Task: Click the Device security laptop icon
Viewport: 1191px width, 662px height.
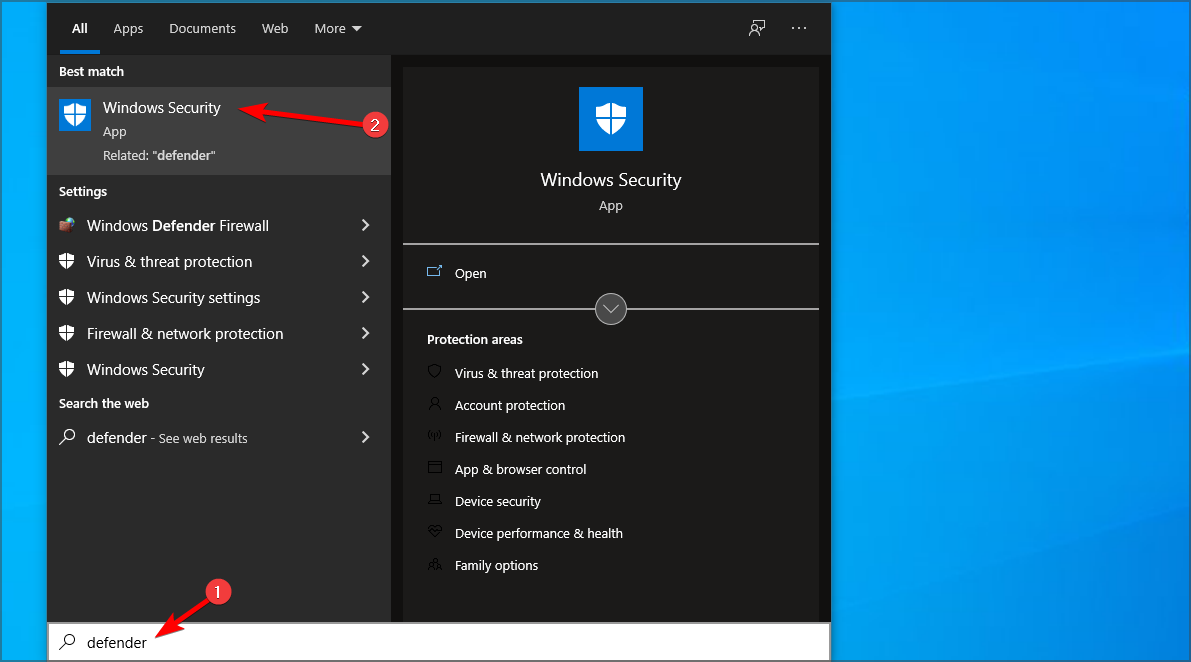Action: click(x=434, y=500)
